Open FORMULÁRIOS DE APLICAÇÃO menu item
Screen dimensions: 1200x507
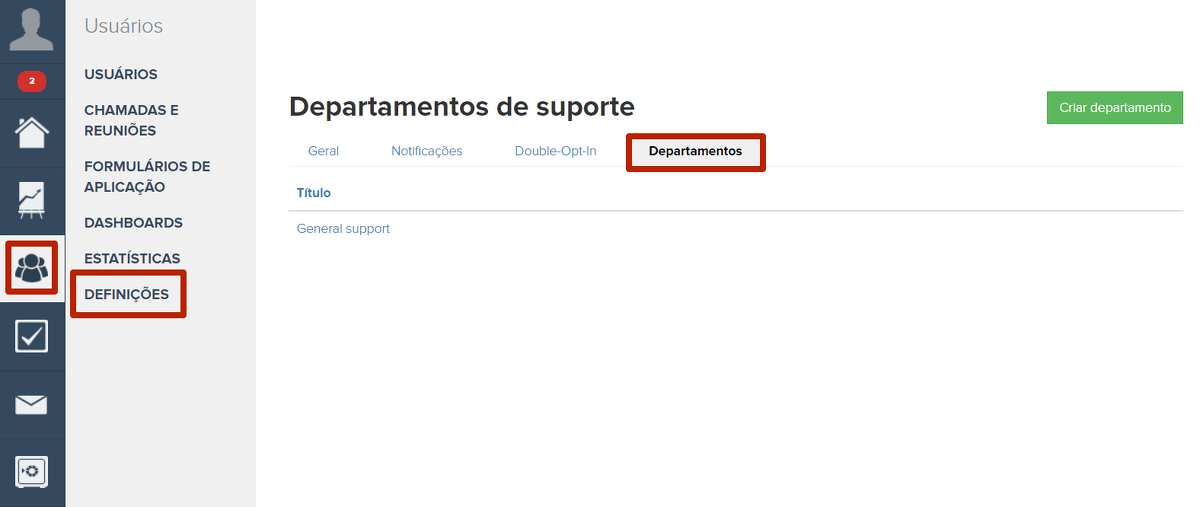[146, 177]
